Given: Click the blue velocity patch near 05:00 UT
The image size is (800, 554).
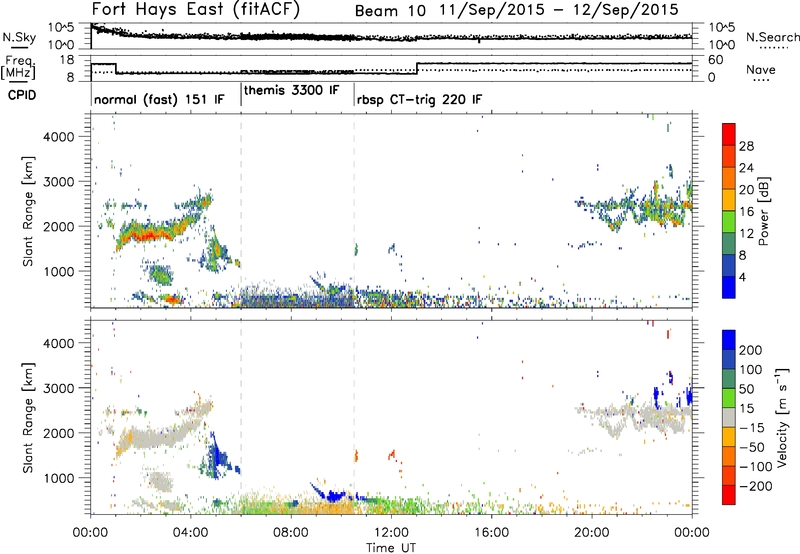Looking at the screenshot, I should pos(220,456).
